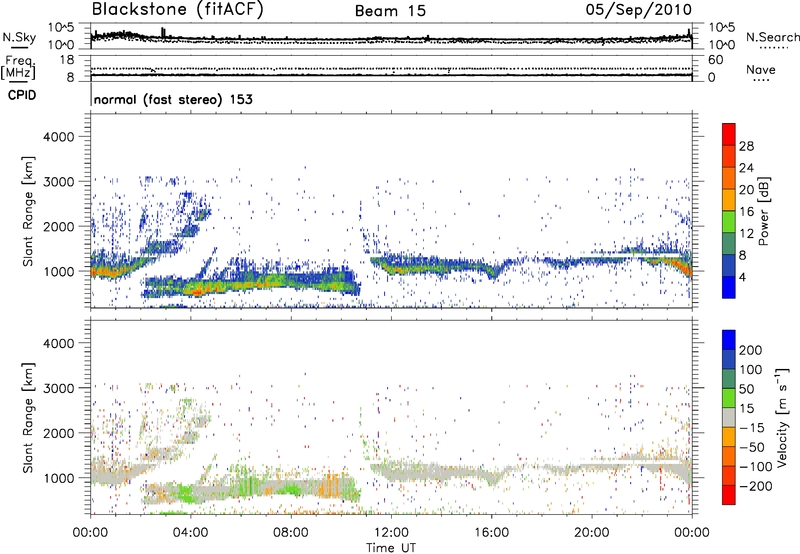Click the "18" frequency axis tick

[68, 60]
